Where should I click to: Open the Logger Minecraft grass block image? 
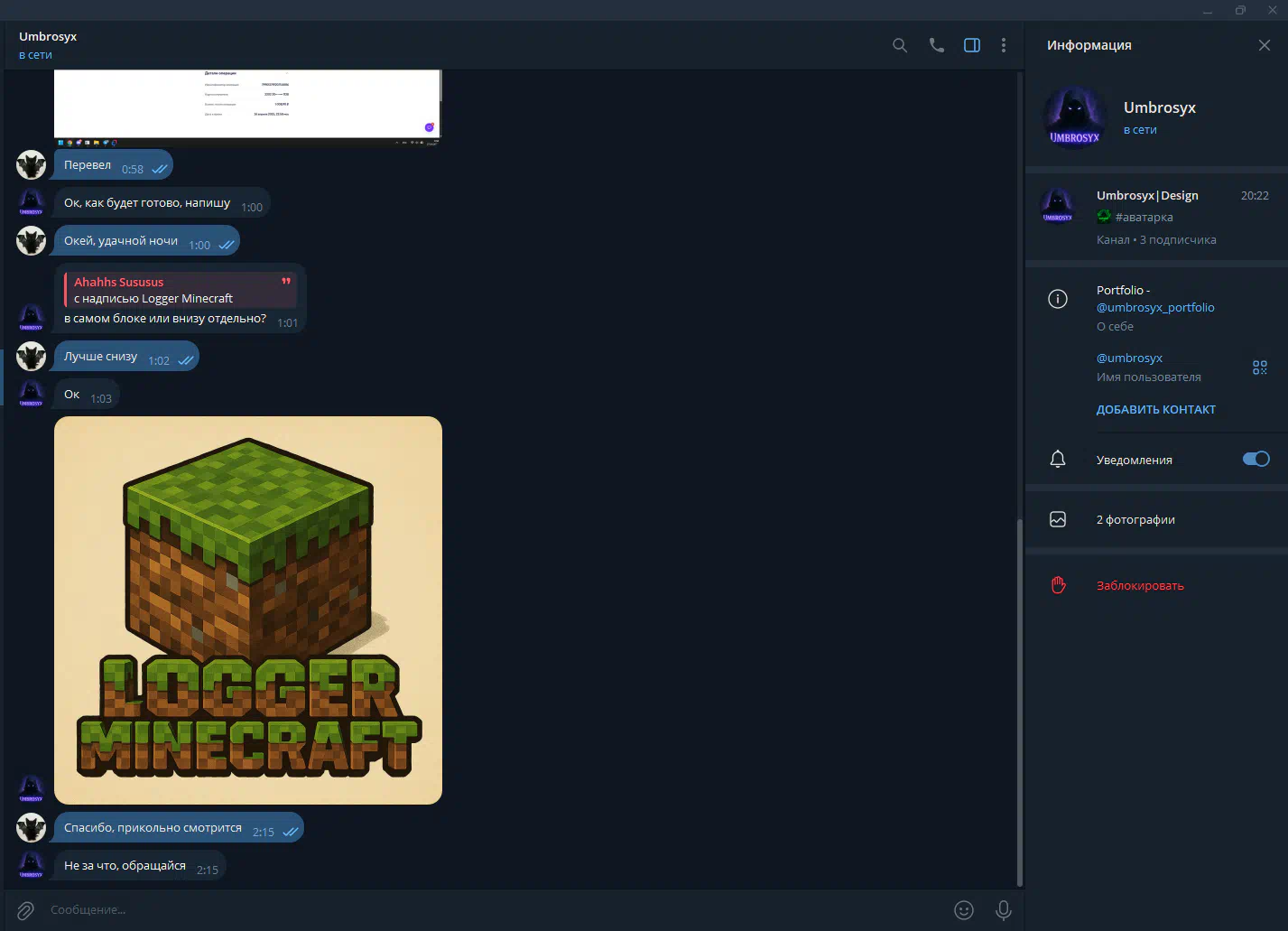(x=248, y=610)
